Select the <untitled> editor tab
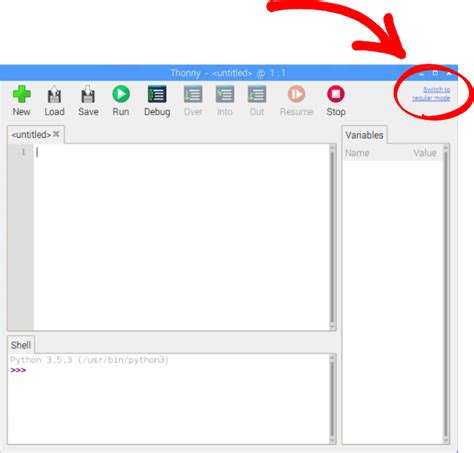 (31, 135)
